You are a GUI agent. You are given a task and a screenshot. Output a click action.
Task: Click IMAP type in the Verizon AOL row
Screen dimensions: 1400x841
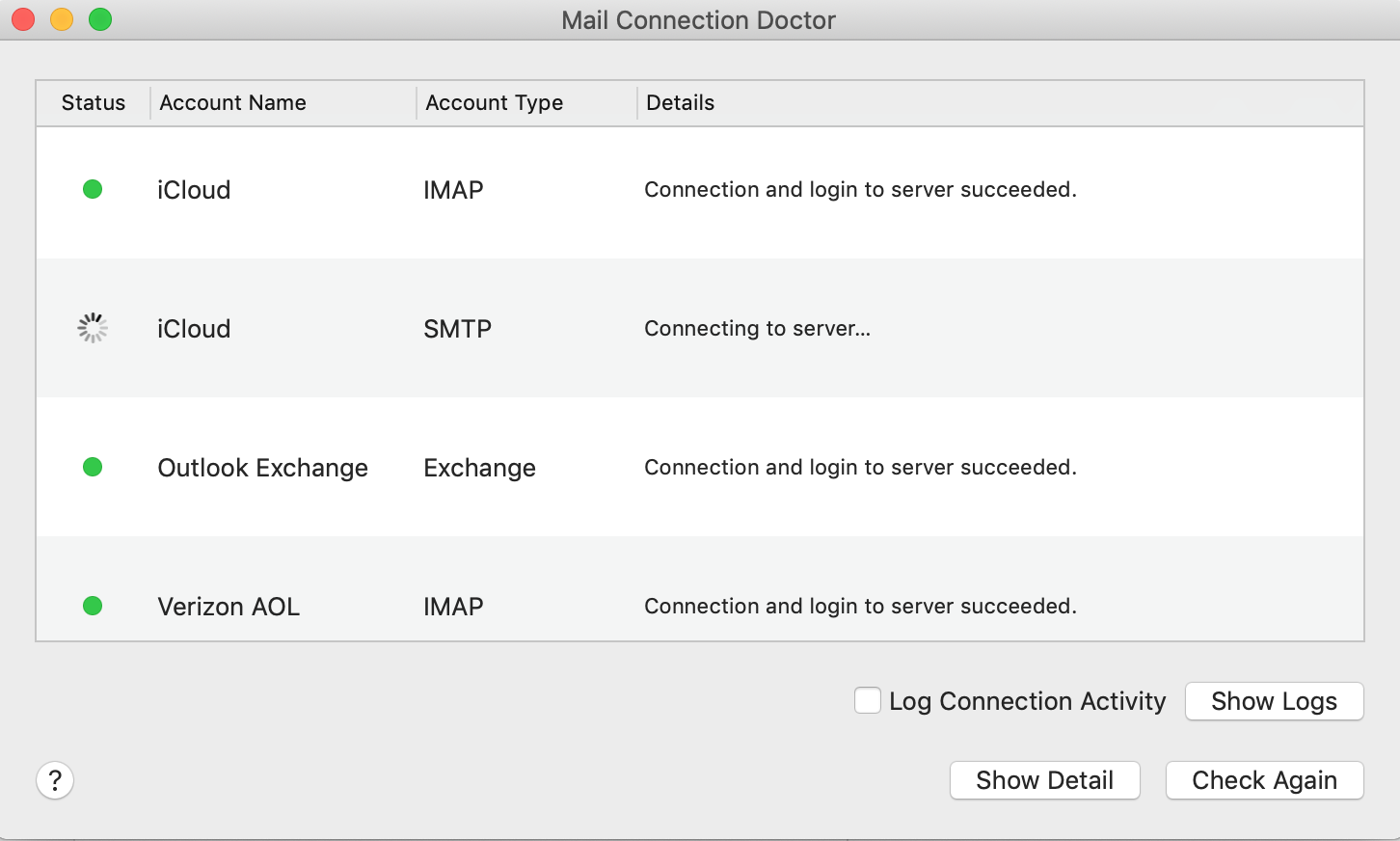tap(453, 607)
